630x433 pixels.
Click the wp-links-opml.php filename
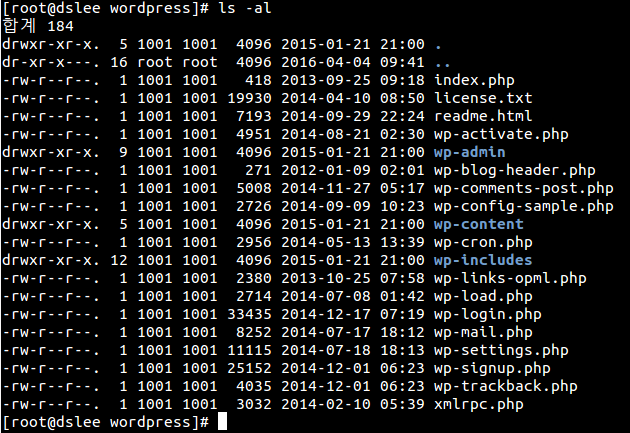click(510, 278)
